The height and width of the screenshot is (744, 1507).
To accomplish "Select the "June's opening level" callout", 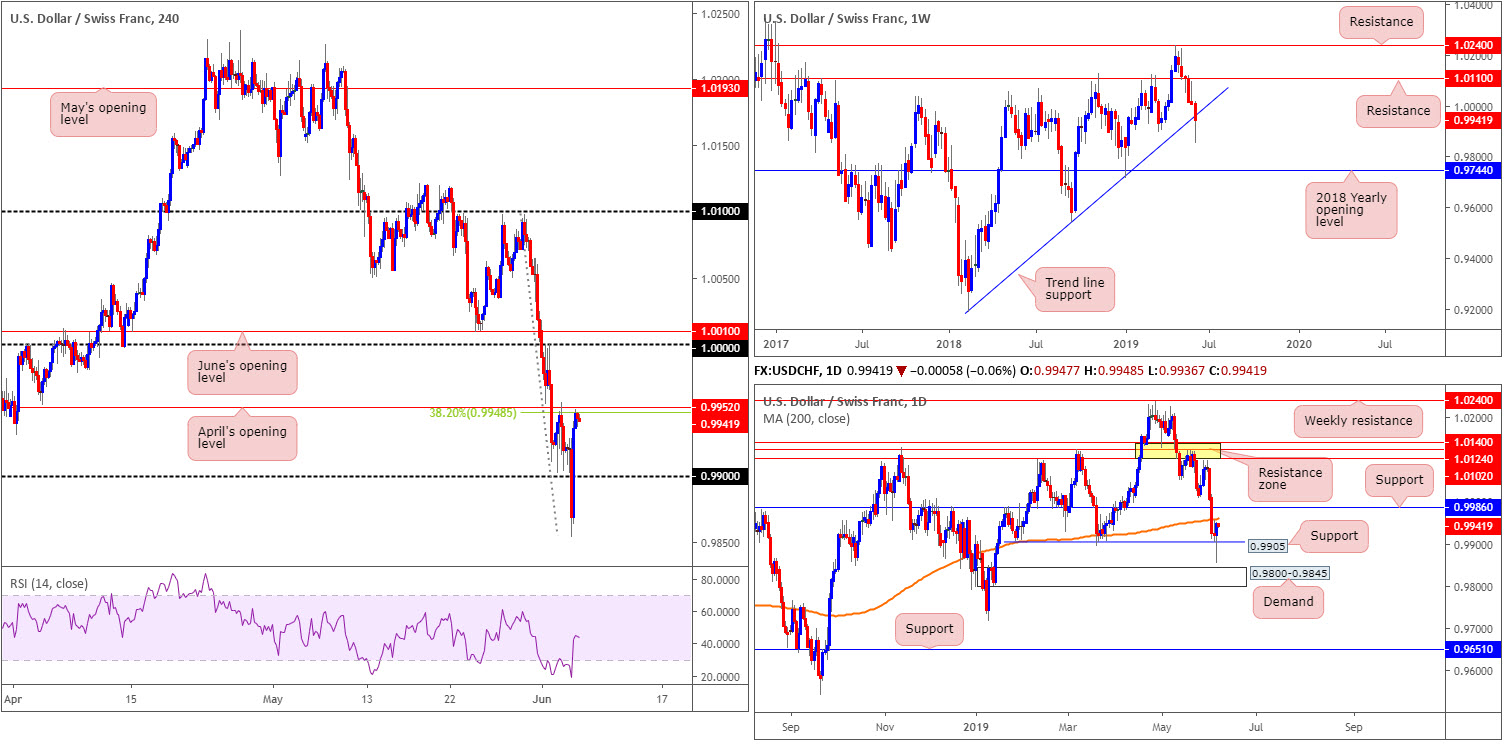I will tap(240, 371).
